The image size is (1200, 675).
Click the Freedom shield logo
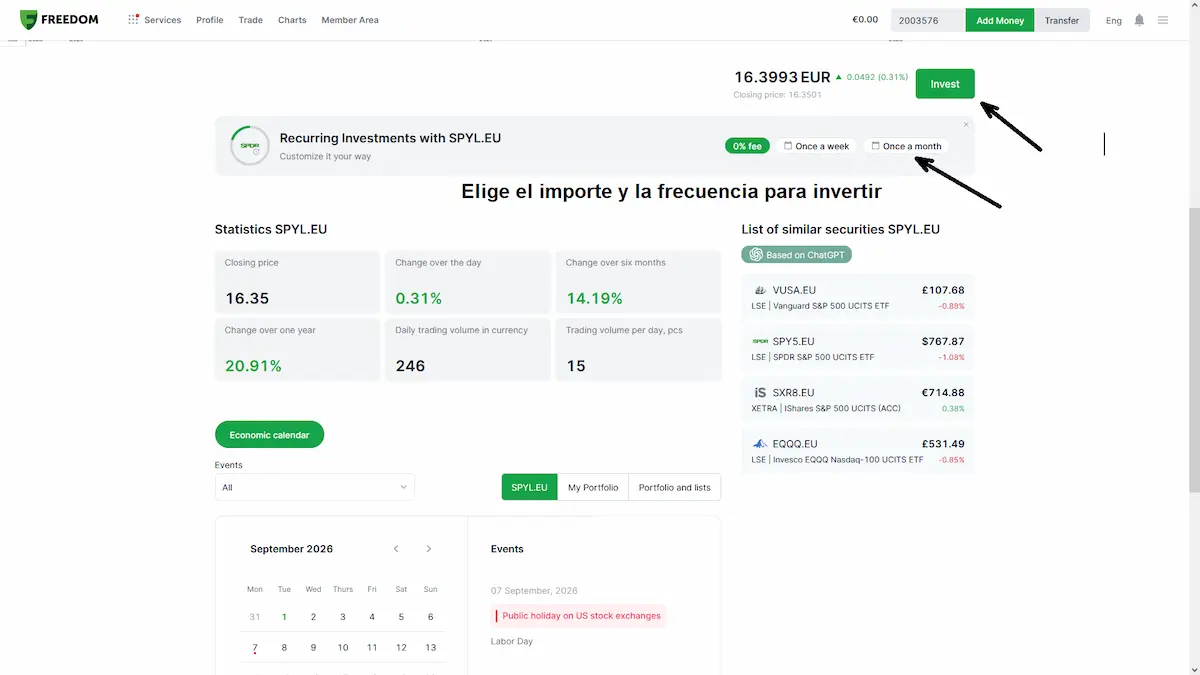point(29,20)
